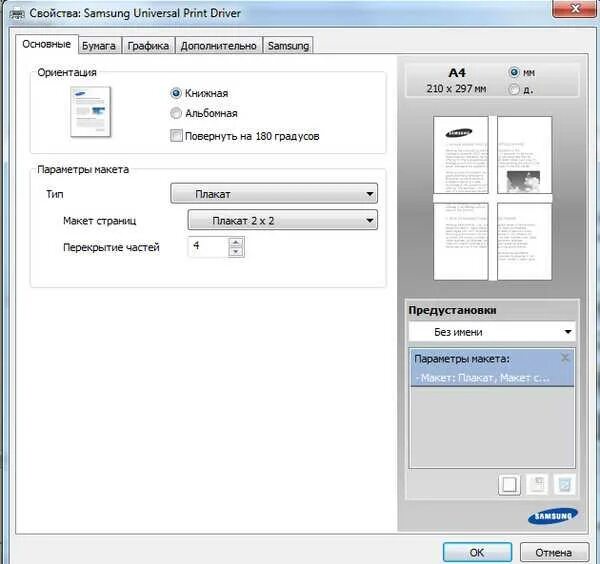
Task: Click the delete preset trash icon
Action: click(565, 485)
